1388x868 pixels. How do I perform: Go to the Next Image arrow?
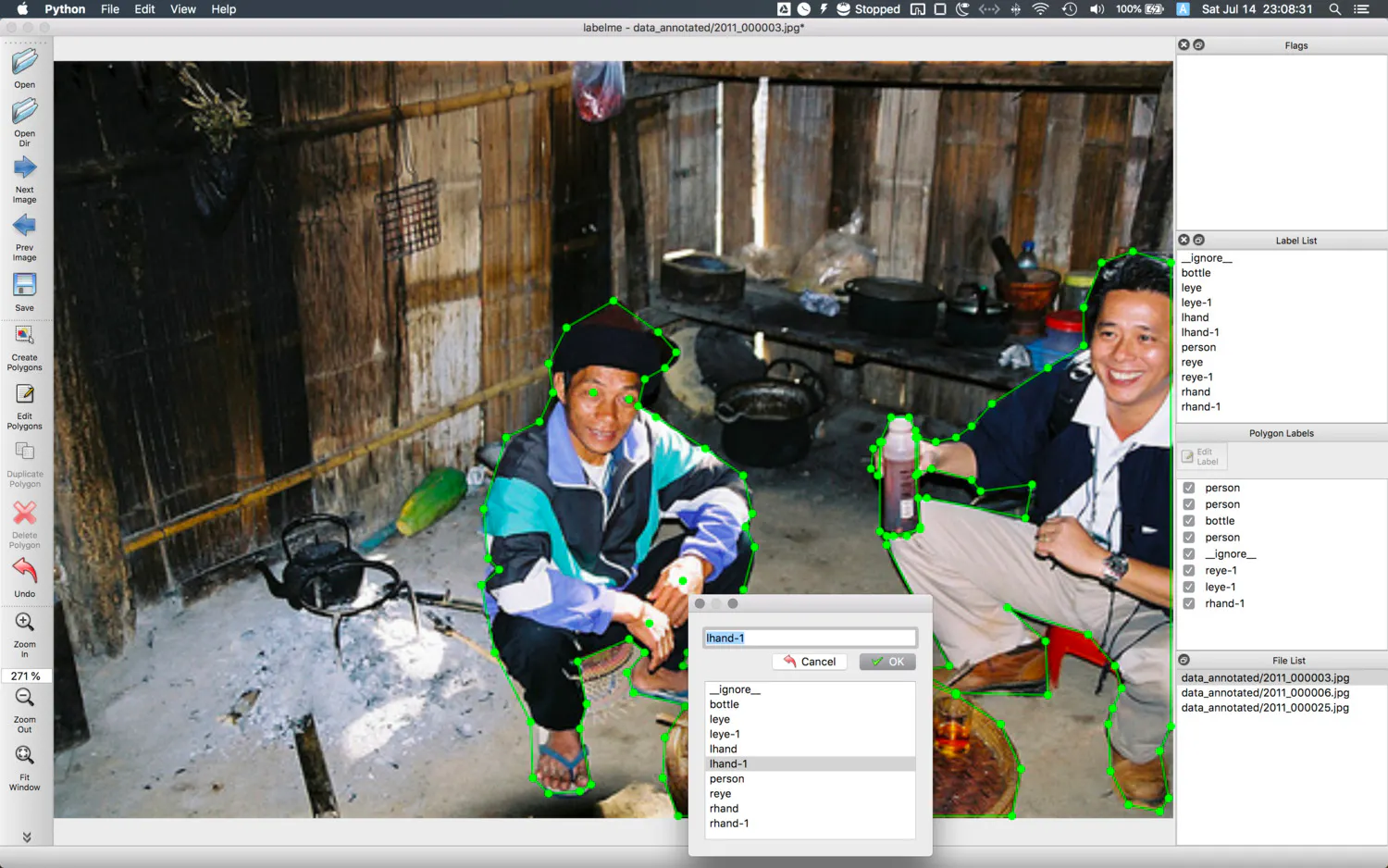(25, 180)
